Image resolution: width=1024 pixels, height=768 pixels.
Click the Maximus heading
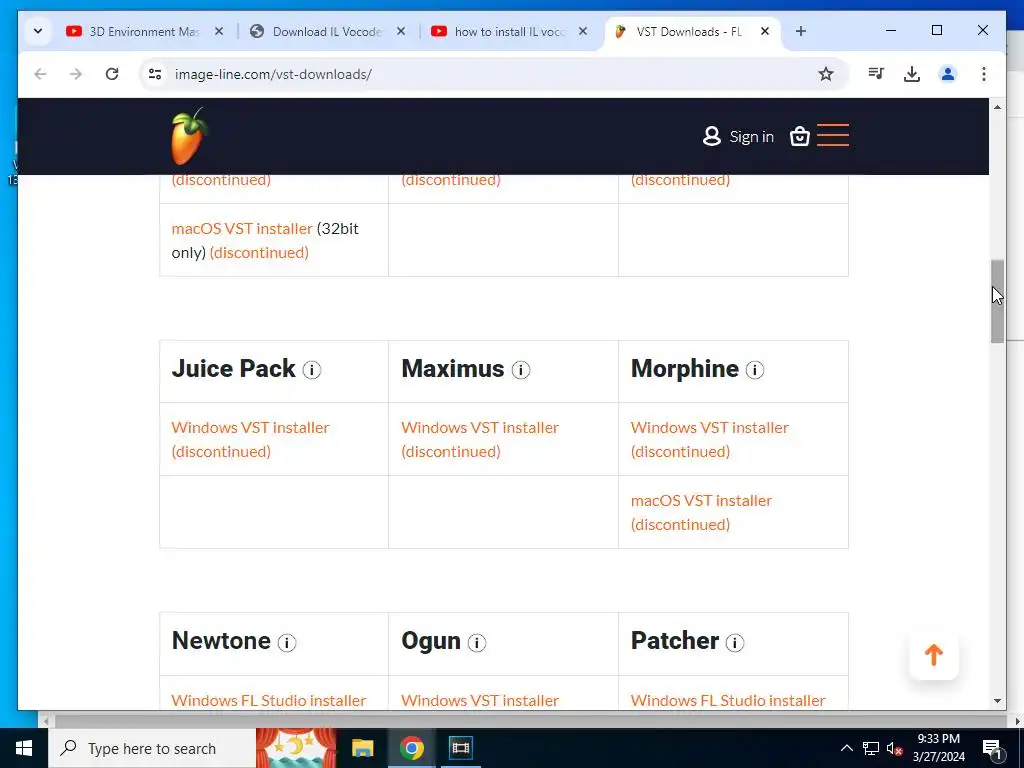(x=453, y=368)
